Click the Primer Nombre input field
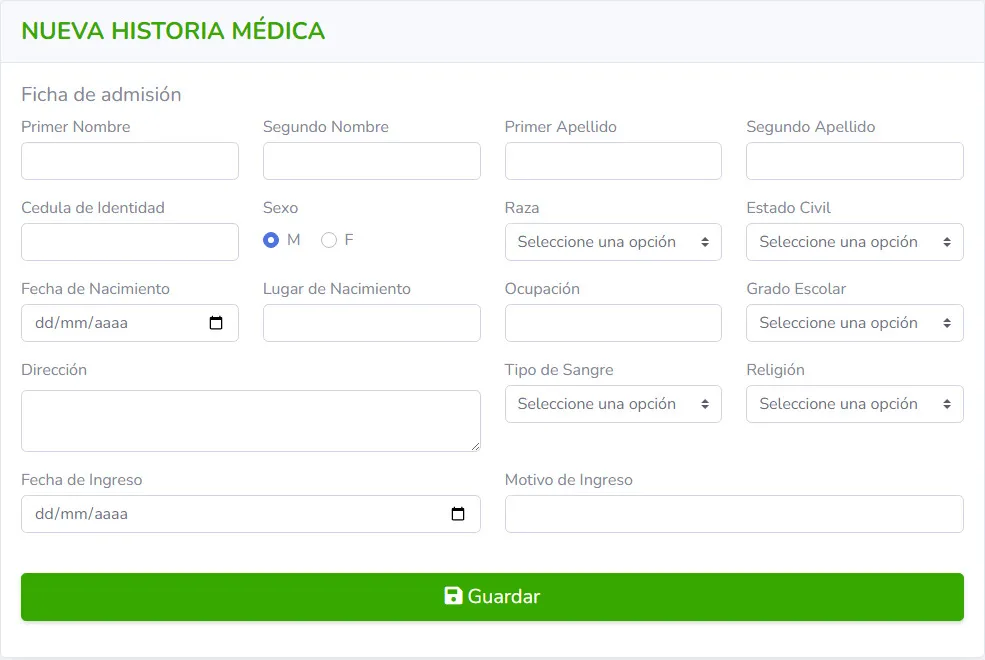The width and height of the screenshot is (985, 660). click(x=130, y=161)
